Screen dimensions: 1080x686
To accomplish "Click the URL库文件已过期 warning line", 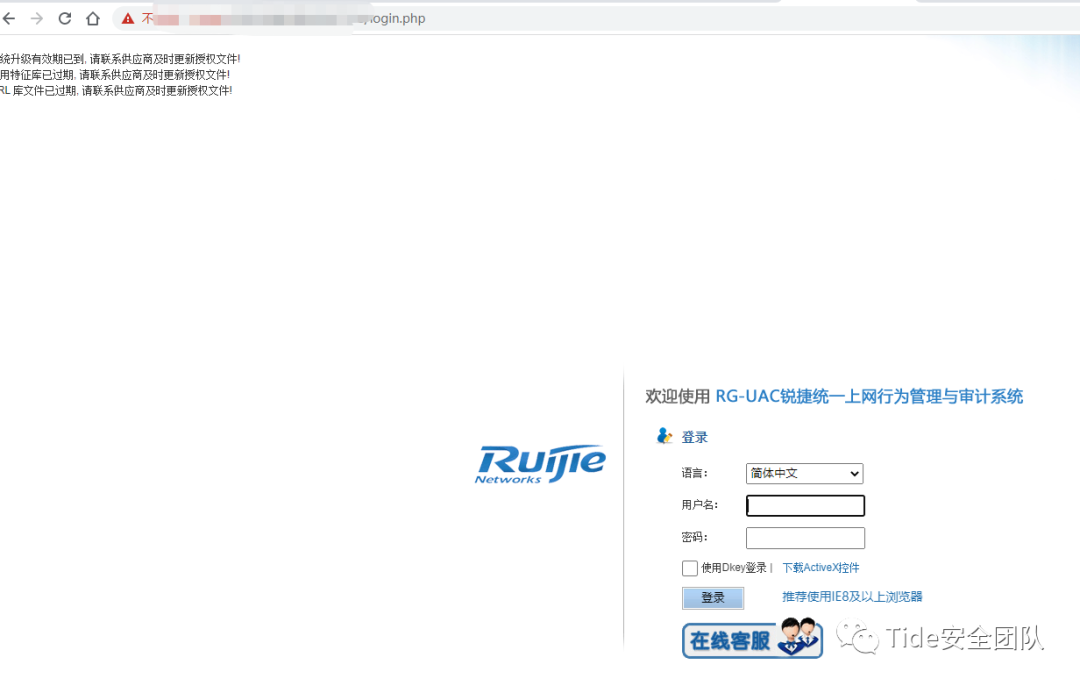I will click(116, 91).
